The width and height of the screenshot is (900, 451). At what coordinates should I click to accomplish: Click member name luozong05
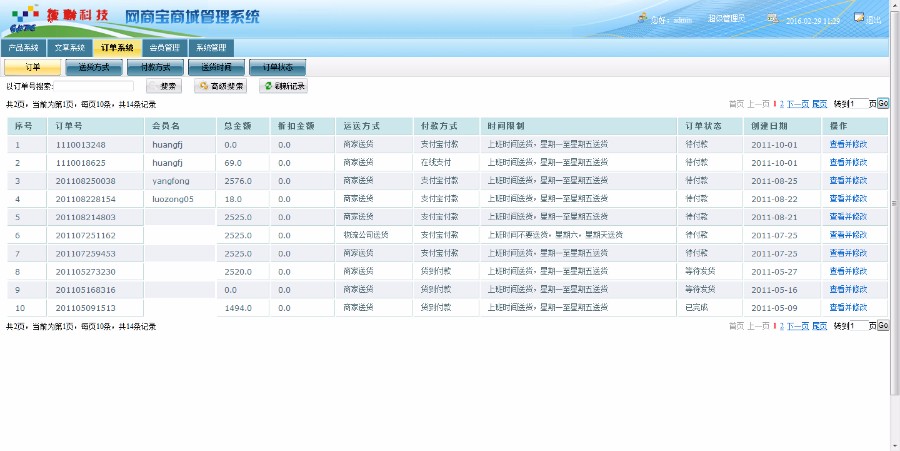tap(173, 199)
